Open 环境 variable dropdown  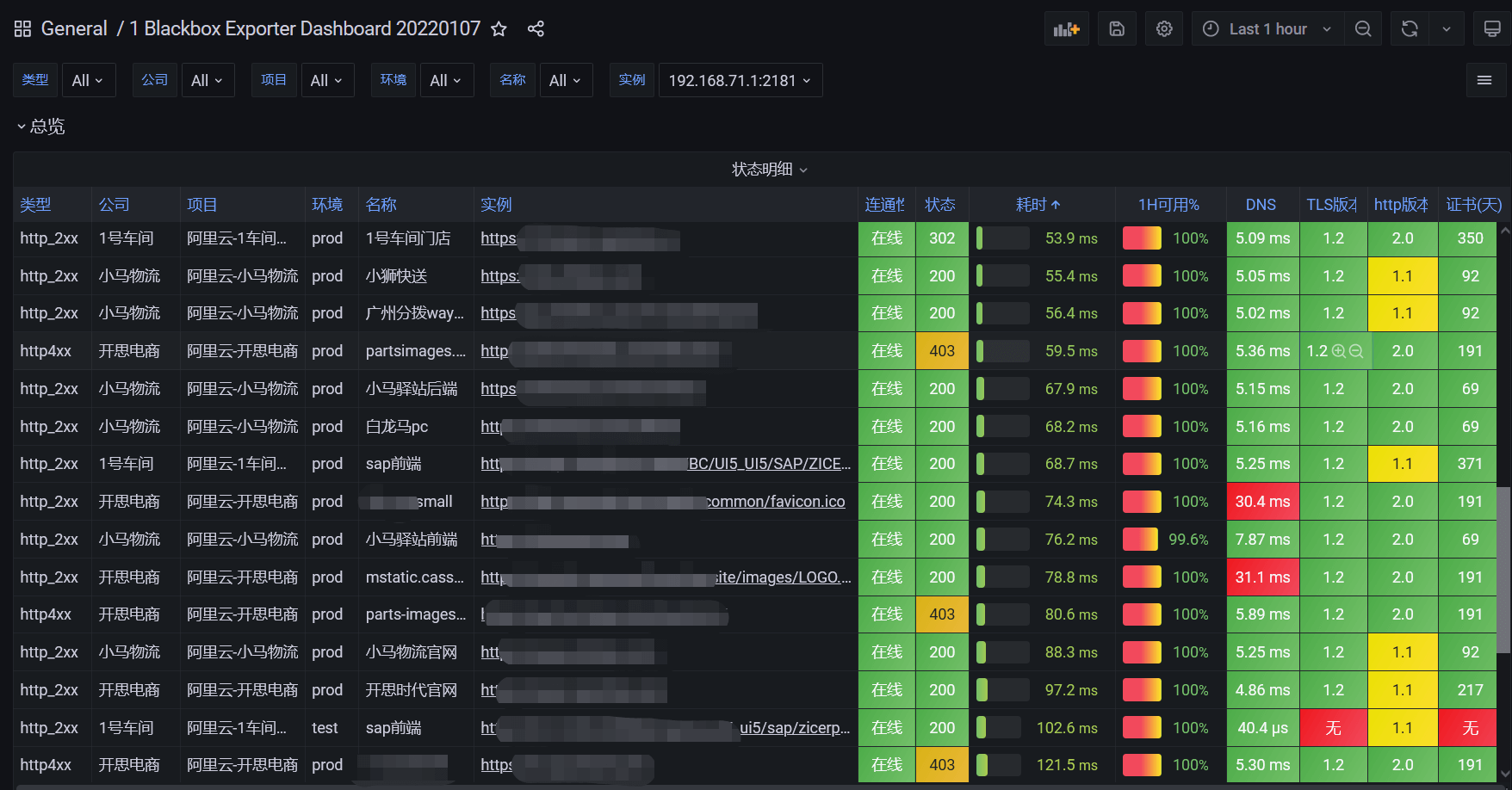(x=447, y=80)
